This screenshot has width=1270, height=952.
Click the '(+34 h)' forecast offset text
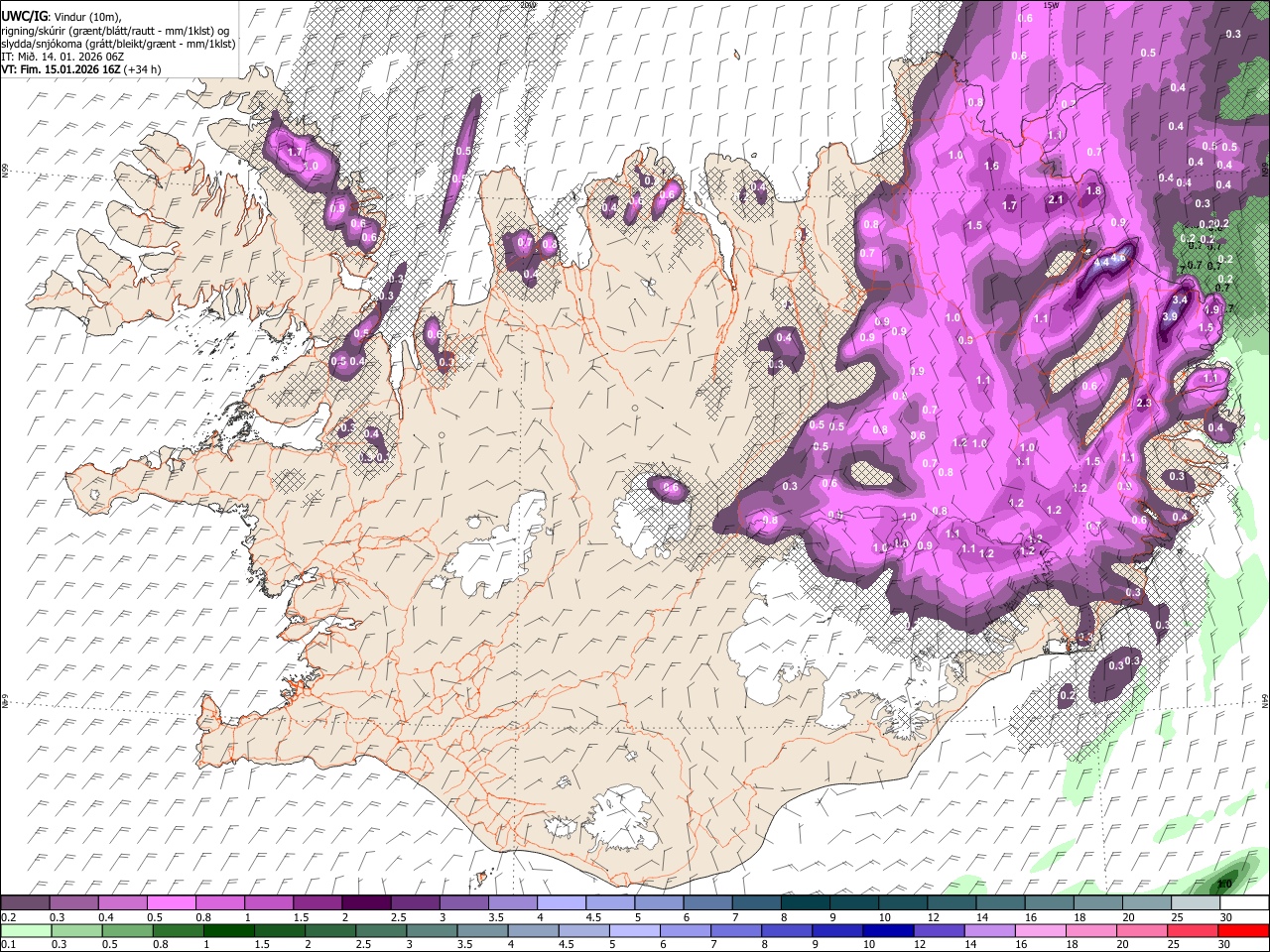(x=143, y=69)
